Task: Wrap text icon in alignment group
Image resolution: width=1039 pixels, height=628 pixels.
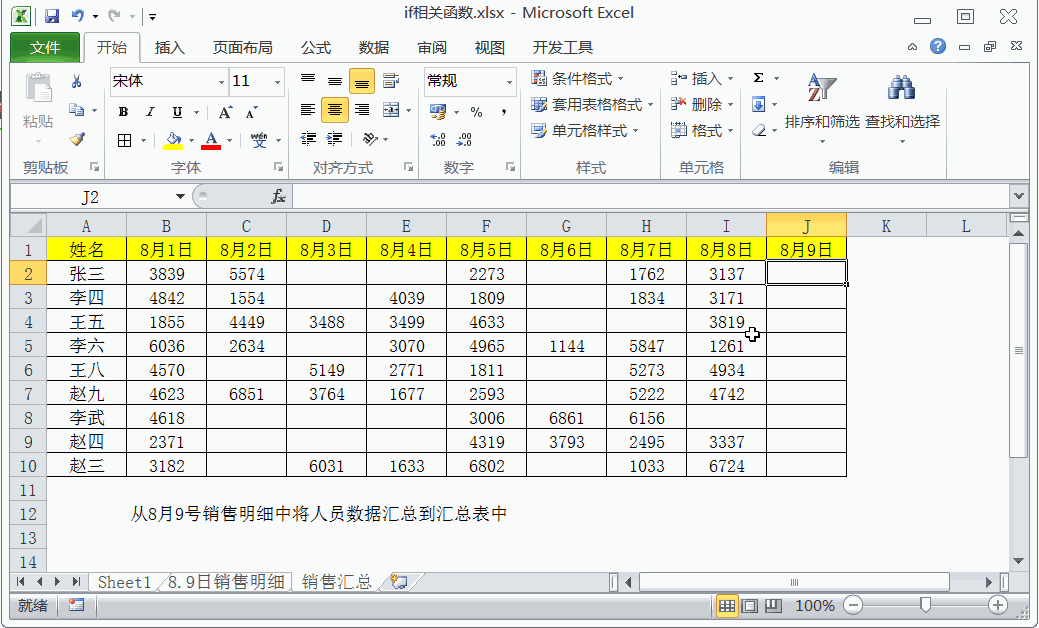Action: (x=391, y=81)
